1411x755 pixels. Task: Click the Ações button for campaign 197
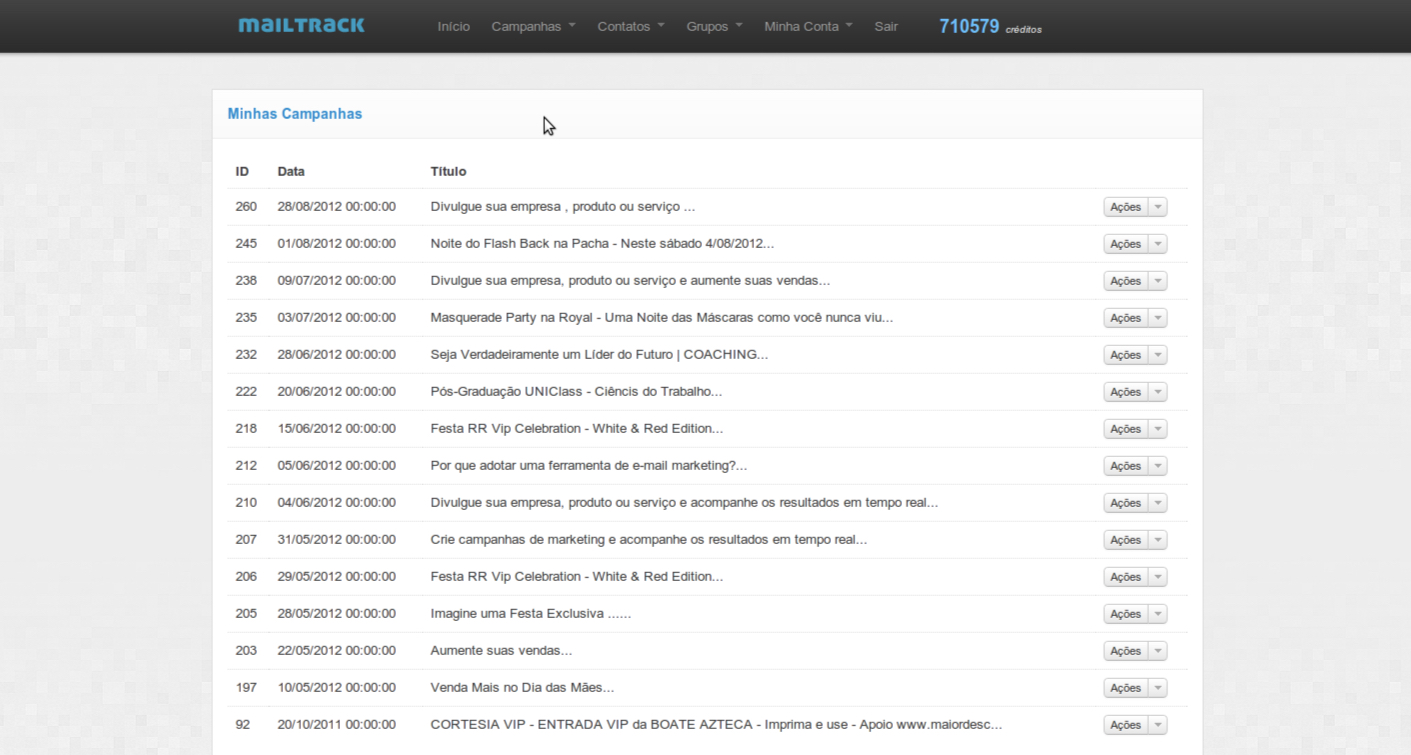tap(1126, 687)
